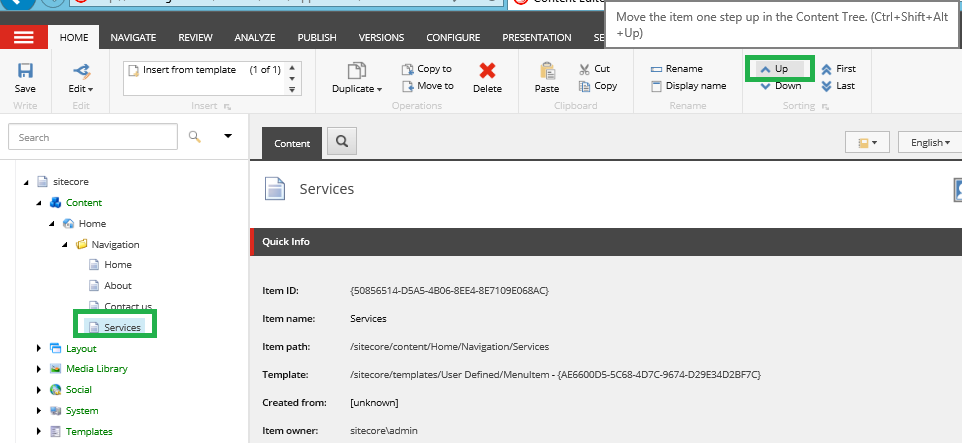Collapse the sitecore root node
Viewport: 962px width, 443px height.
(26, 182)
